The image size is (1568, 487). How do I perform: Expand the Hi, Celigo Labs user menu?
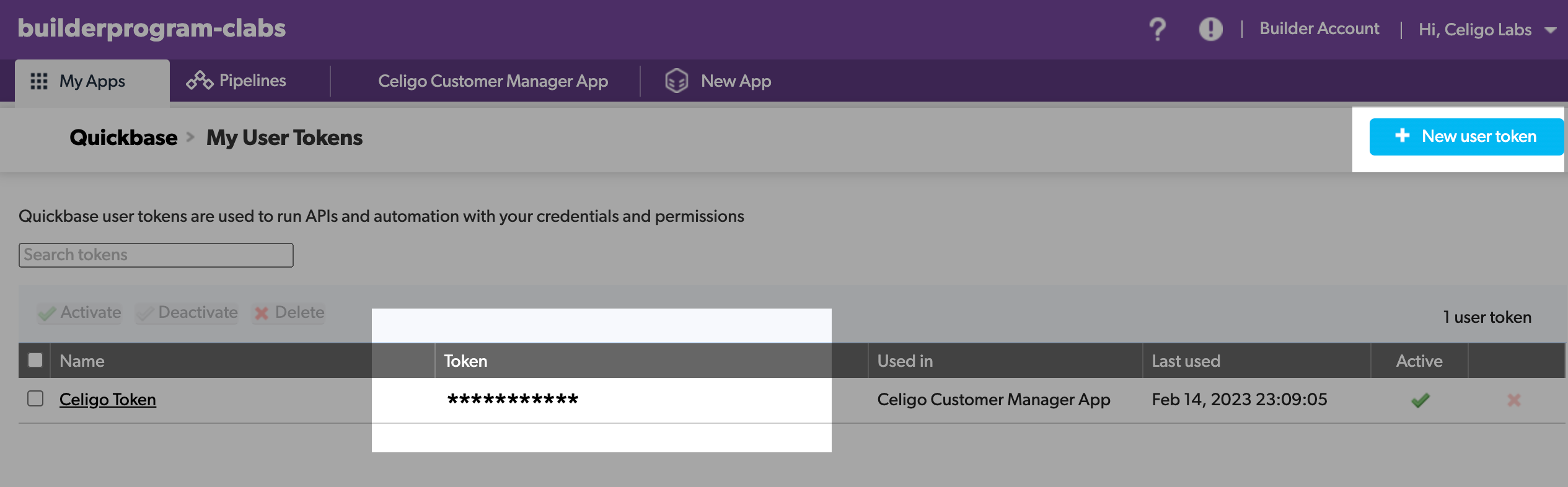pyautogui.click(x=1487, y=30)
